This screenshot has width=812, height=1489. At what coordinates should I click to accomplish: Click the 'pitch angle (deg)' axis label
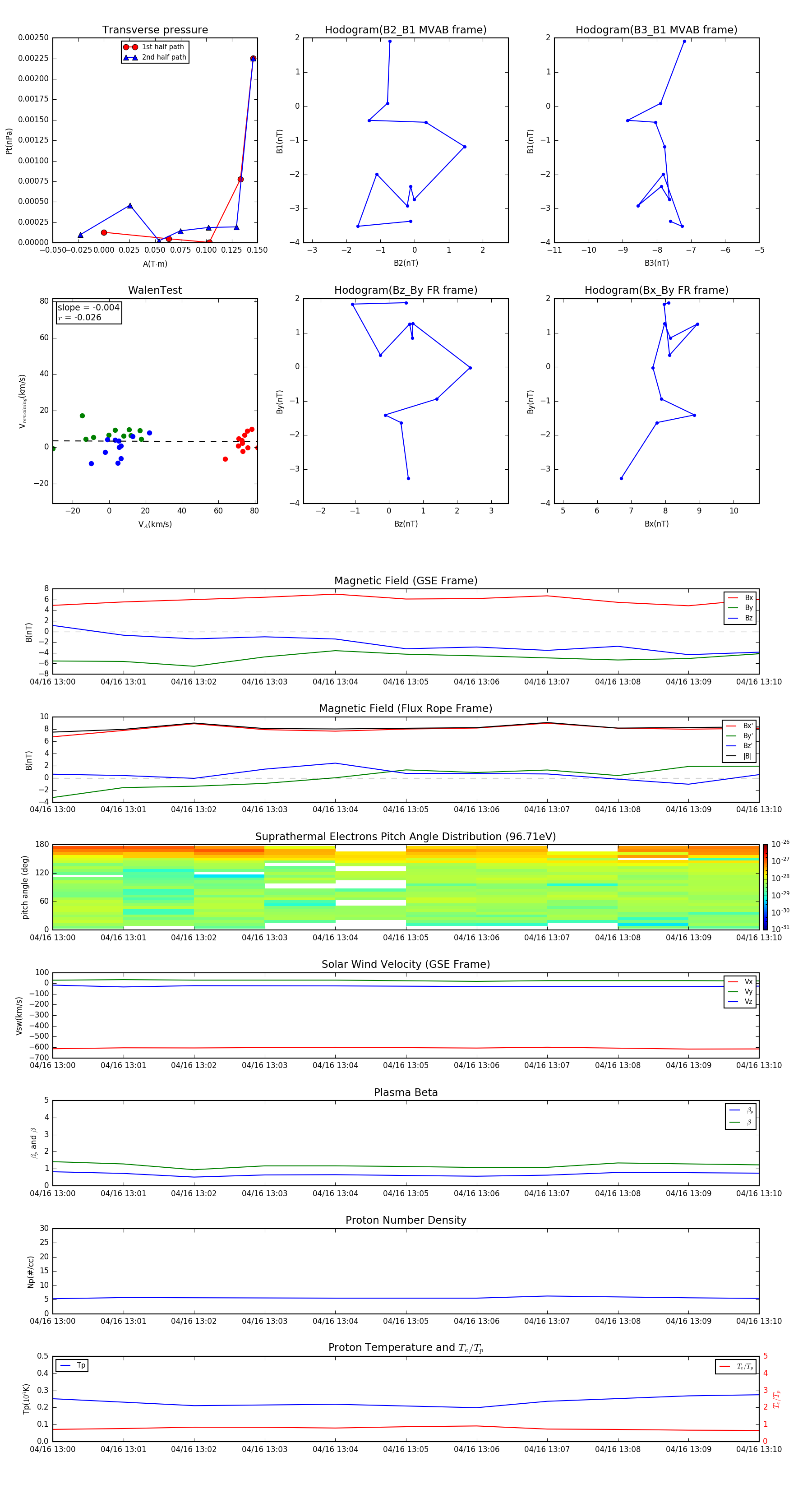(x=25, y=887)
